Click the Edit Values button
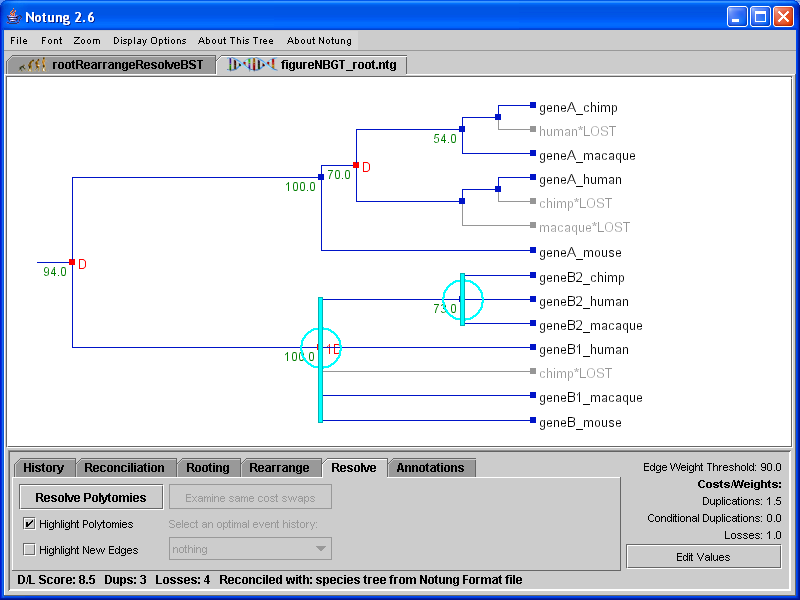 click(x=703, y=556)
